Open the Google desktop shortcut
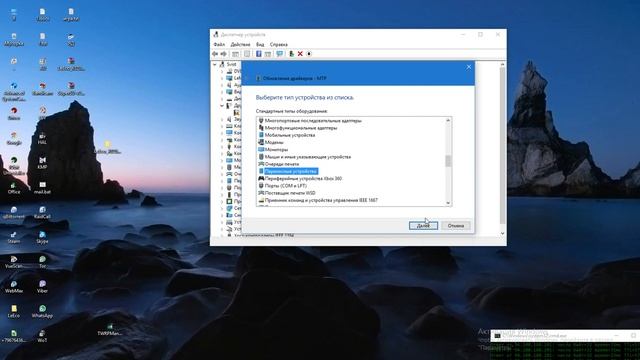Viewport: 640px width, 360px height. coord(14,138)
